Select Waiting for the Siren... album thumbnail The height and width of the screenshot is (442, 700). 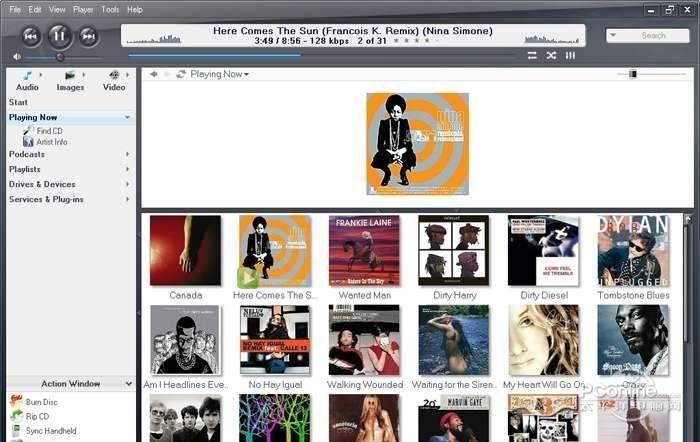pyautogui.click(x=454, y=340)
